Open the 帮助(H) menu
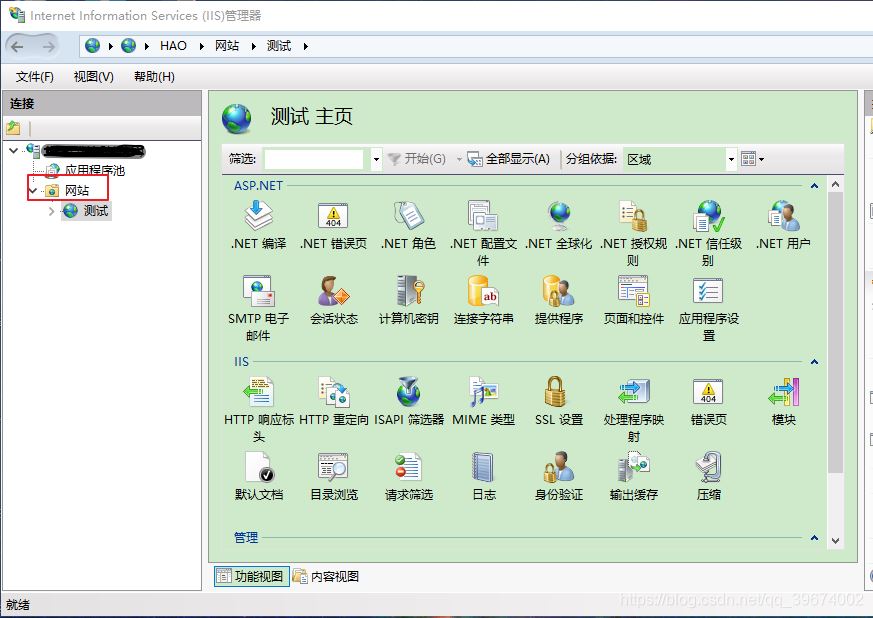Screen dimensions: 873x618 [154, 77]
